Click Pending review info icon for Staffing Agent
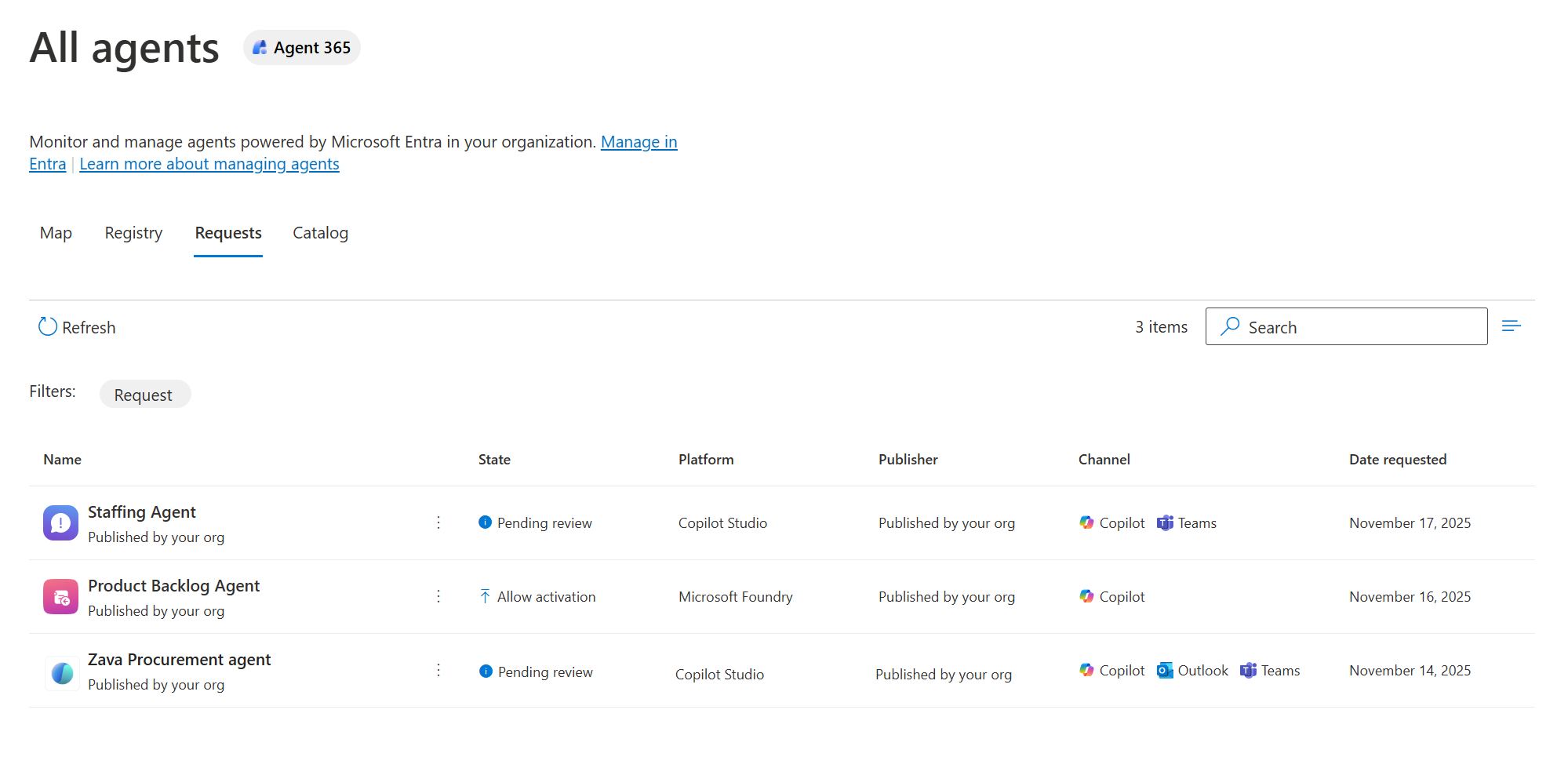The width and height of the screenshot is (1568, 768). (485, 522)
